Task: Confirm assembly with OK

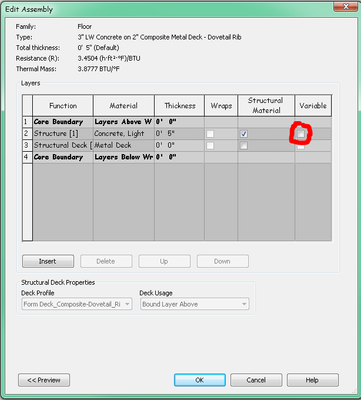Action: coord(200,380)
